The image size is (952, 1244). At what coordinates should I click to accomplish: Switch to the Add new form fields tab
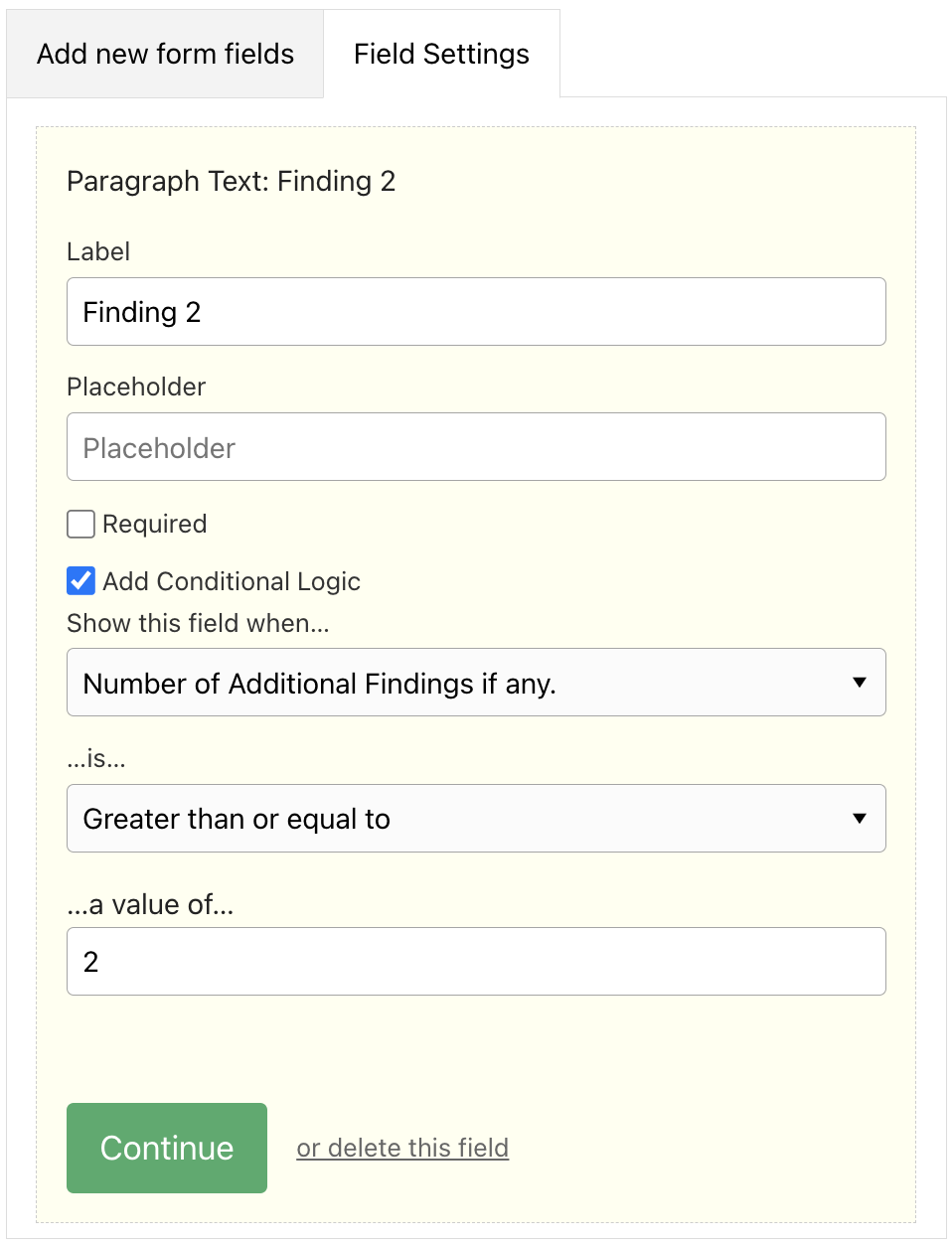(x=165, y=54)
